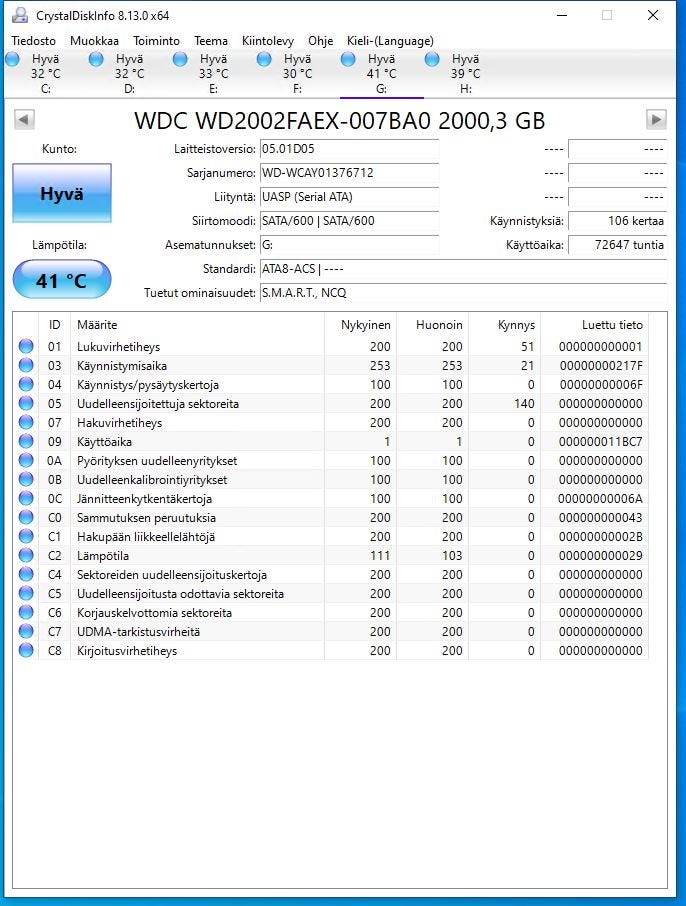This screenshot has width=686, height=906.
Task: Select drive G: status tab
Action: tap(381, 73)
